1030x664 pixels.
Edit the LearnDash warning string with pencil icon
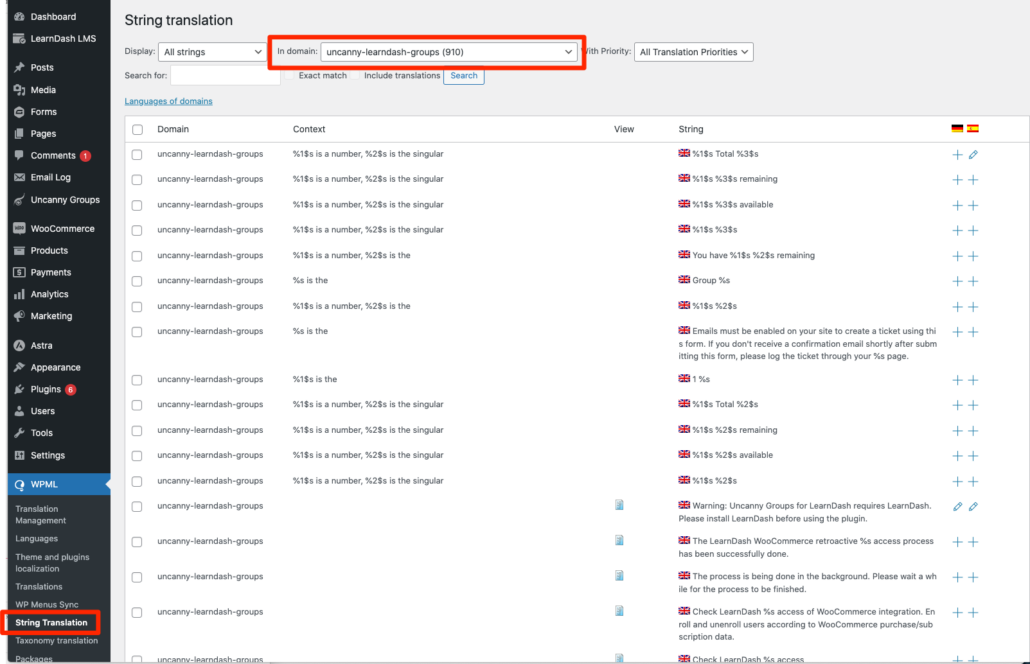(958, 507)
